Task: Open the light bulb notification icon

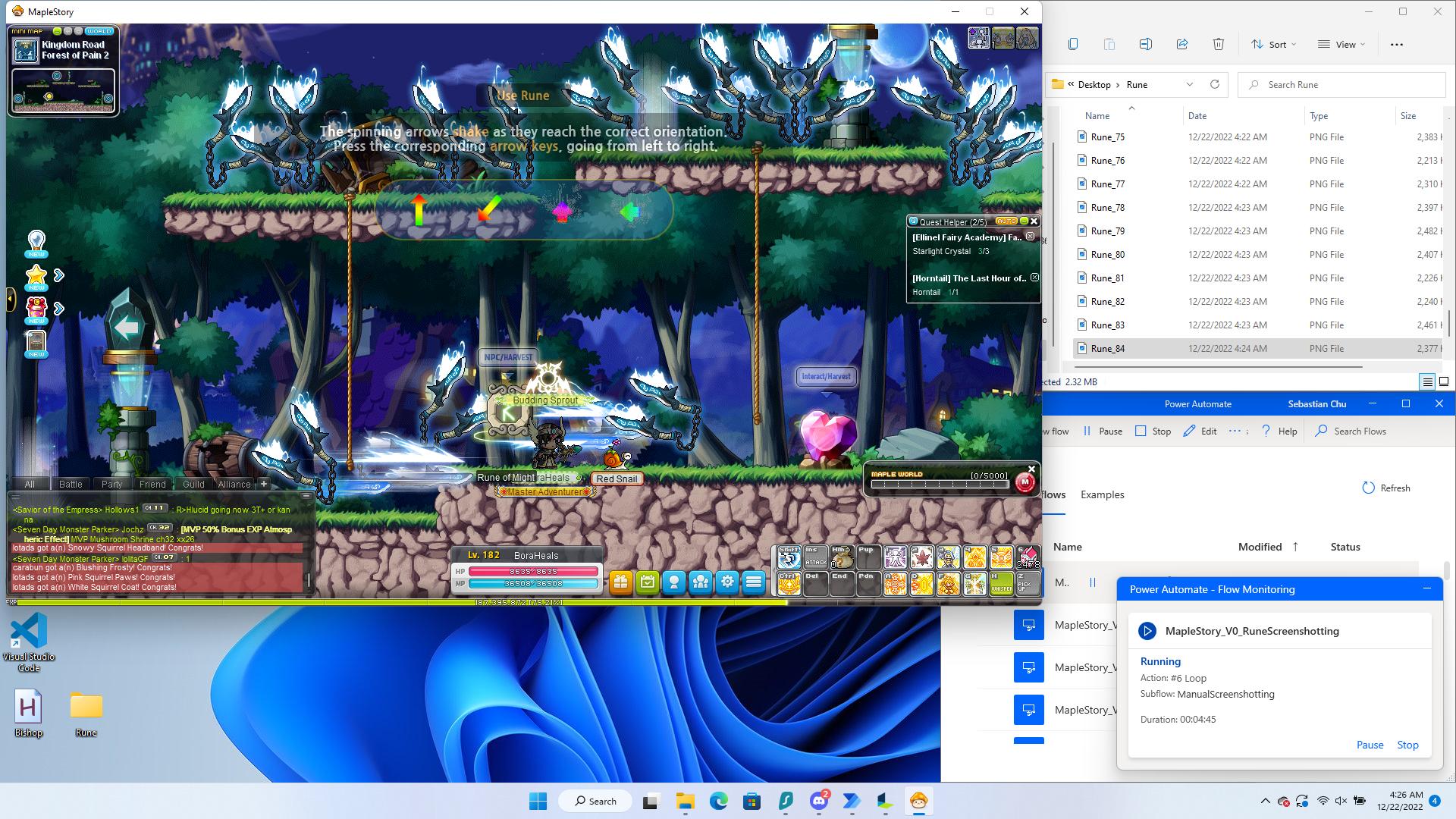Action: tap(36, 243)
